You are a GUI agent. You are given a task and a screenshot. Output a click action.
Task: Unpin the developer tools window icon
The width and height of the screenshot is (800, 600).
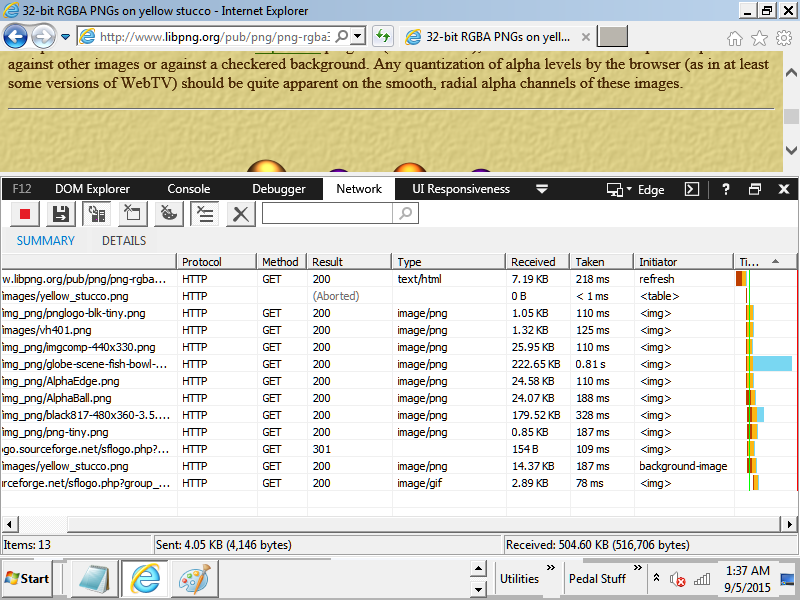coord(755,189)
